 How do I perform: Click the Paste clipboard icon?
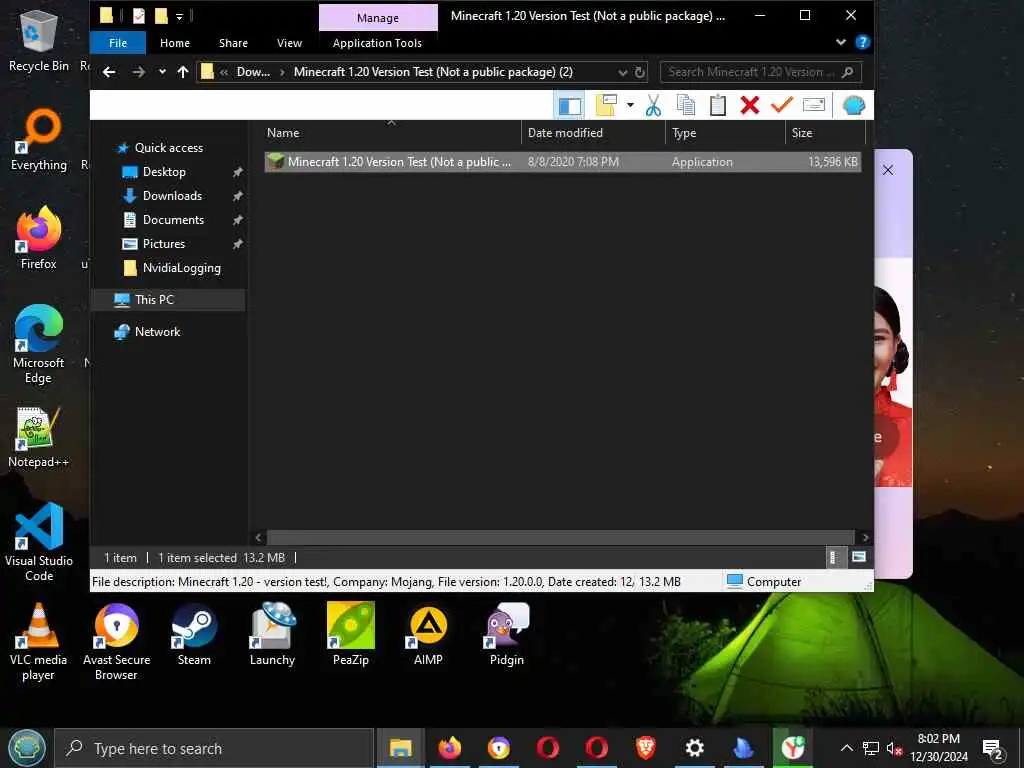pos(718,105)
